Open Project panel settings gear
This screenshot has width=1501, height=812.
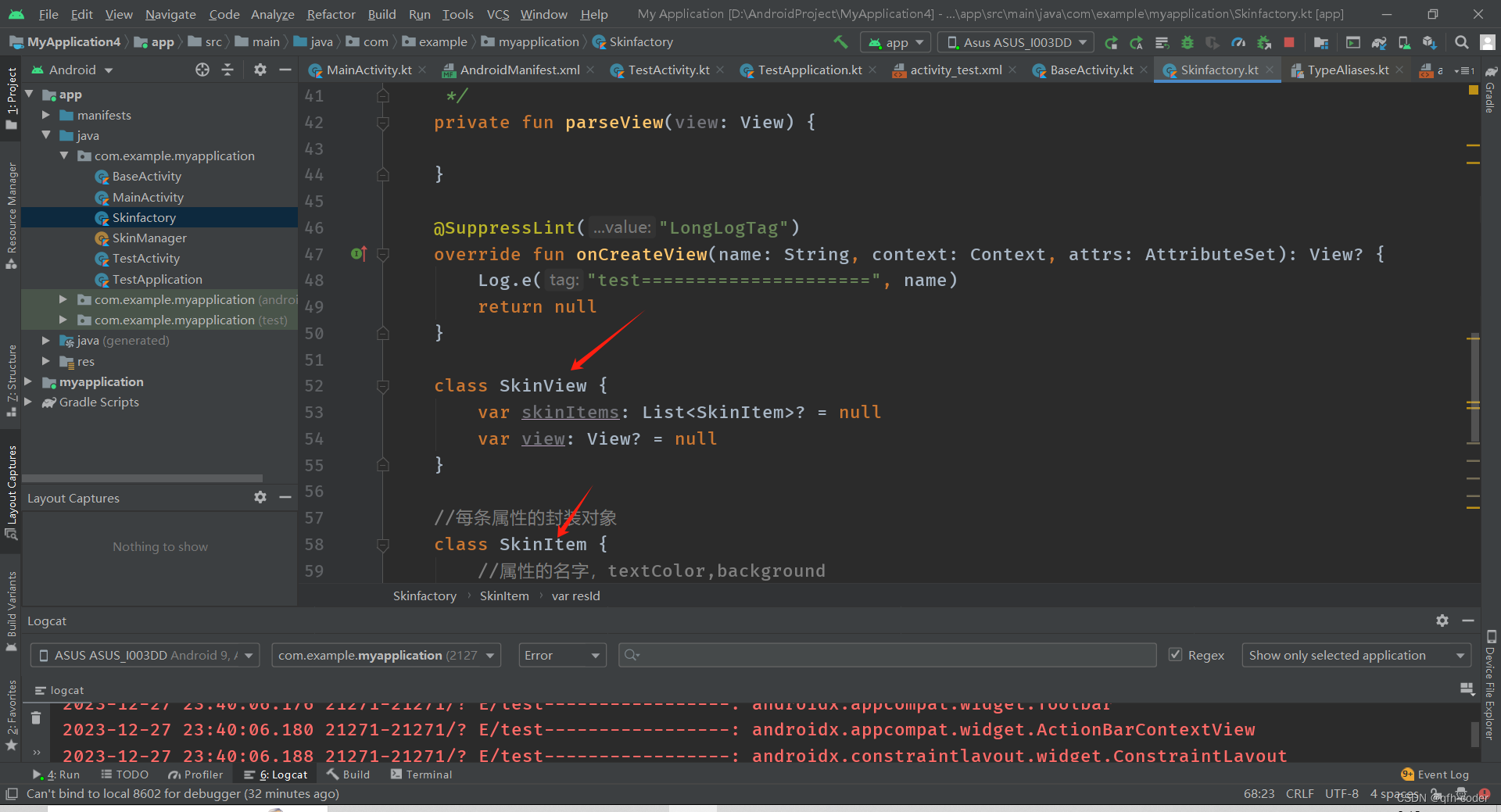click(260, 70)
